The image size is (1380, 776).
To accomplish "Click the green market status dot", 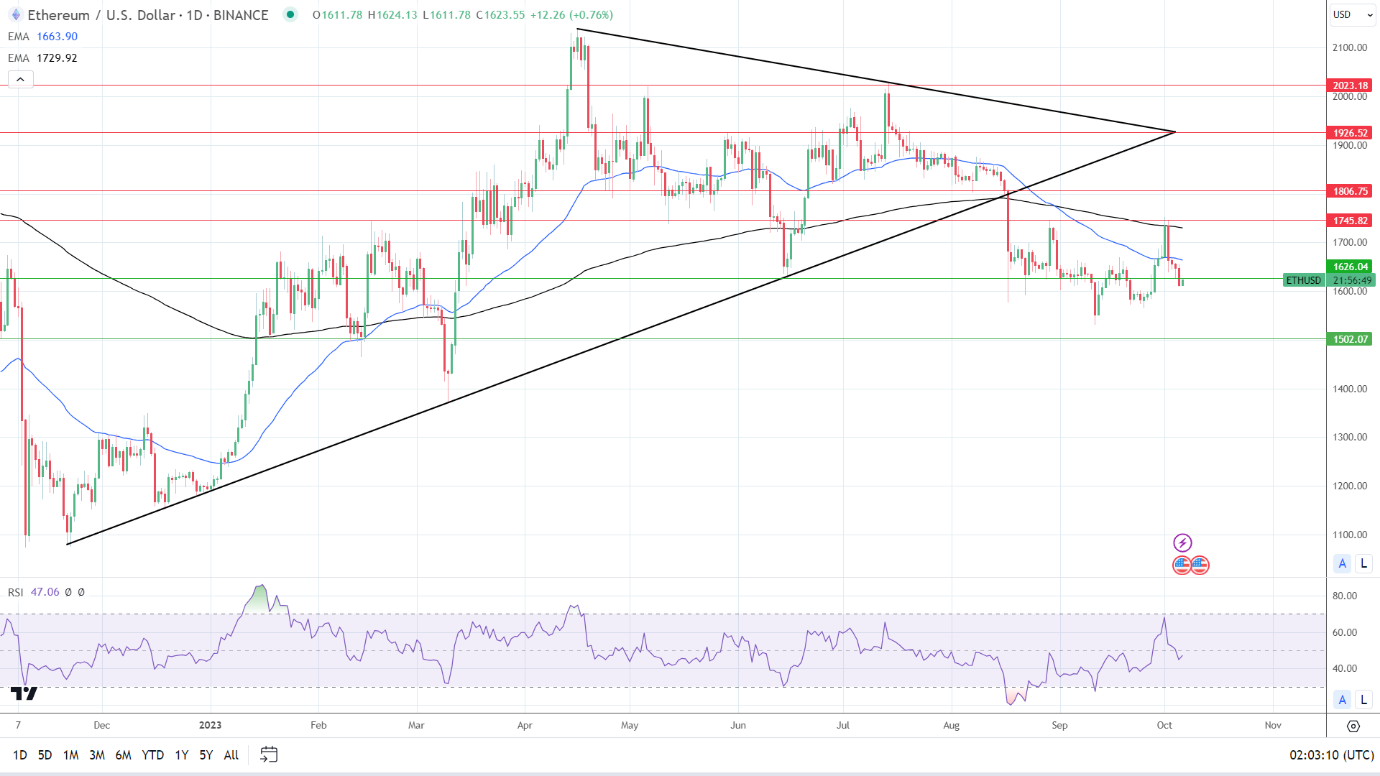I will click(x=290, y=15).
